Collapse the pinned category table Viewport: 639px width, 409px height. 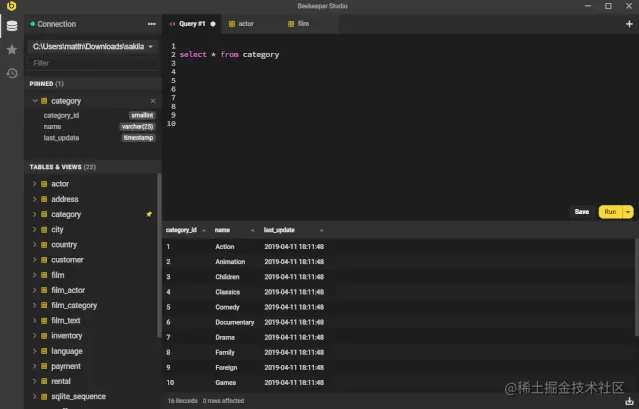(35, 101)
